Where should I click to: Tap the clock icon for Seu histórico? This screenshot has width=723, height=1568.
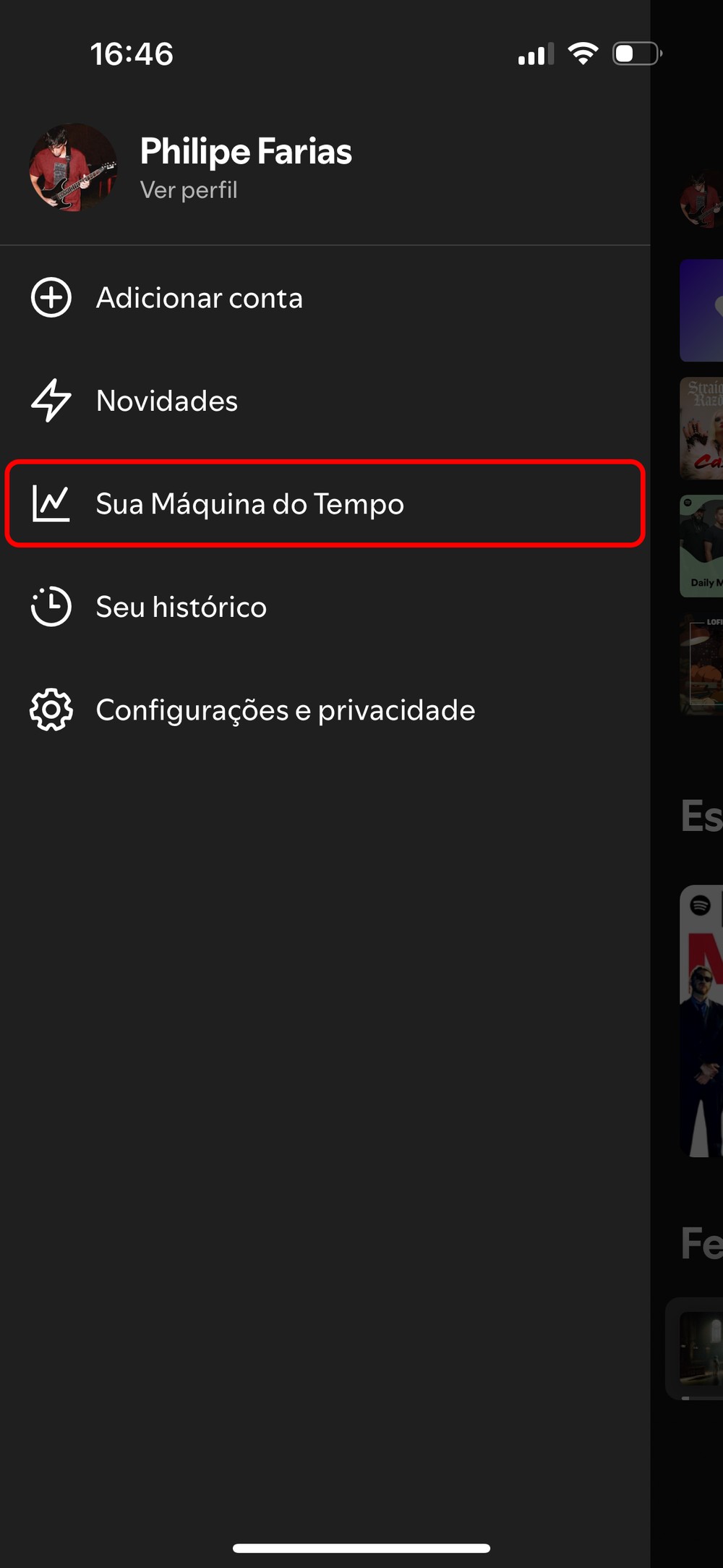(51, 607)
